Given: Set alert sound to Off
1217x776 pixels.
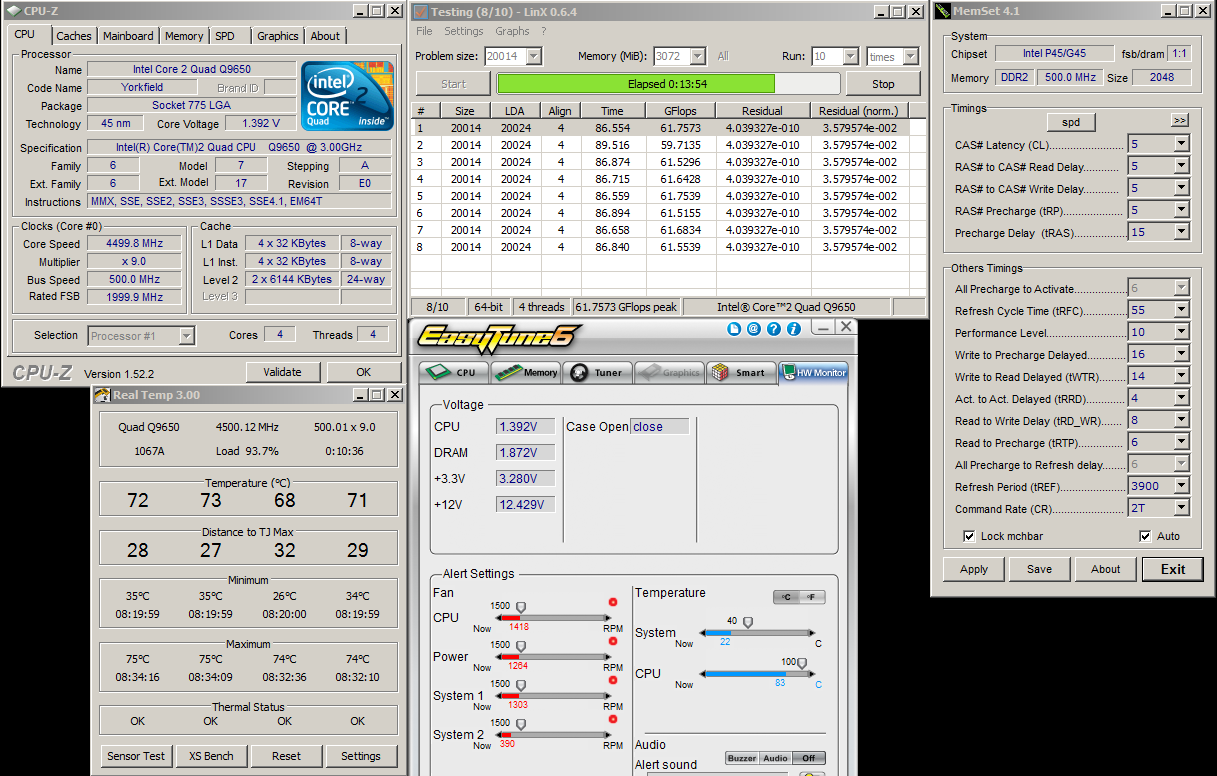Looking at the screenshot, I should pos(808,758).
